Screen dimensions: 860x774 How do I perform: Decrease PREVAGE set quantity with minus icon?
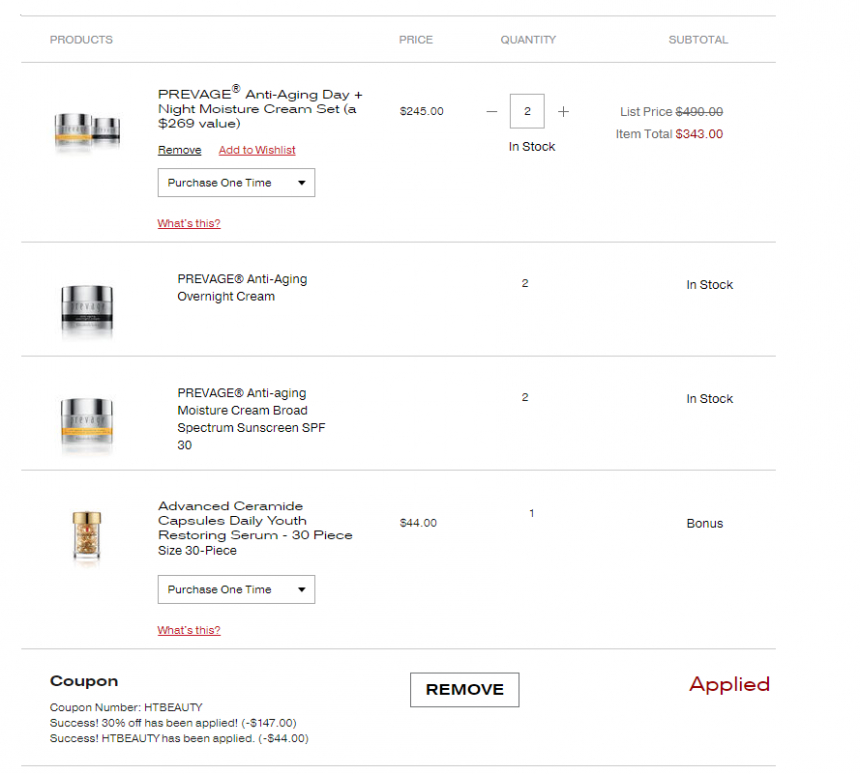coord(491,111)
